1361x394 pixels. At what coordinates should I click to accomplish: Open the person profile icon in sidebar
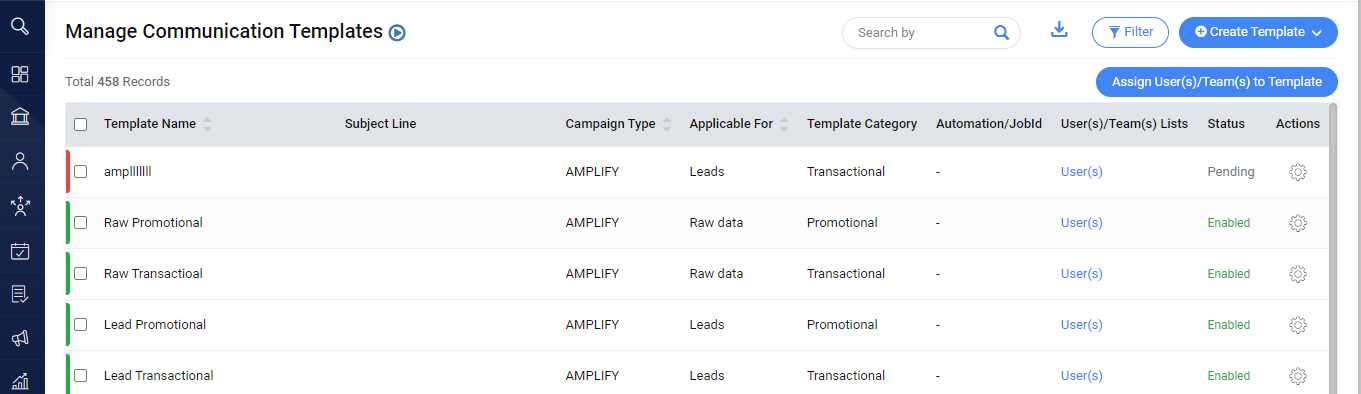[x=20, y=162]
